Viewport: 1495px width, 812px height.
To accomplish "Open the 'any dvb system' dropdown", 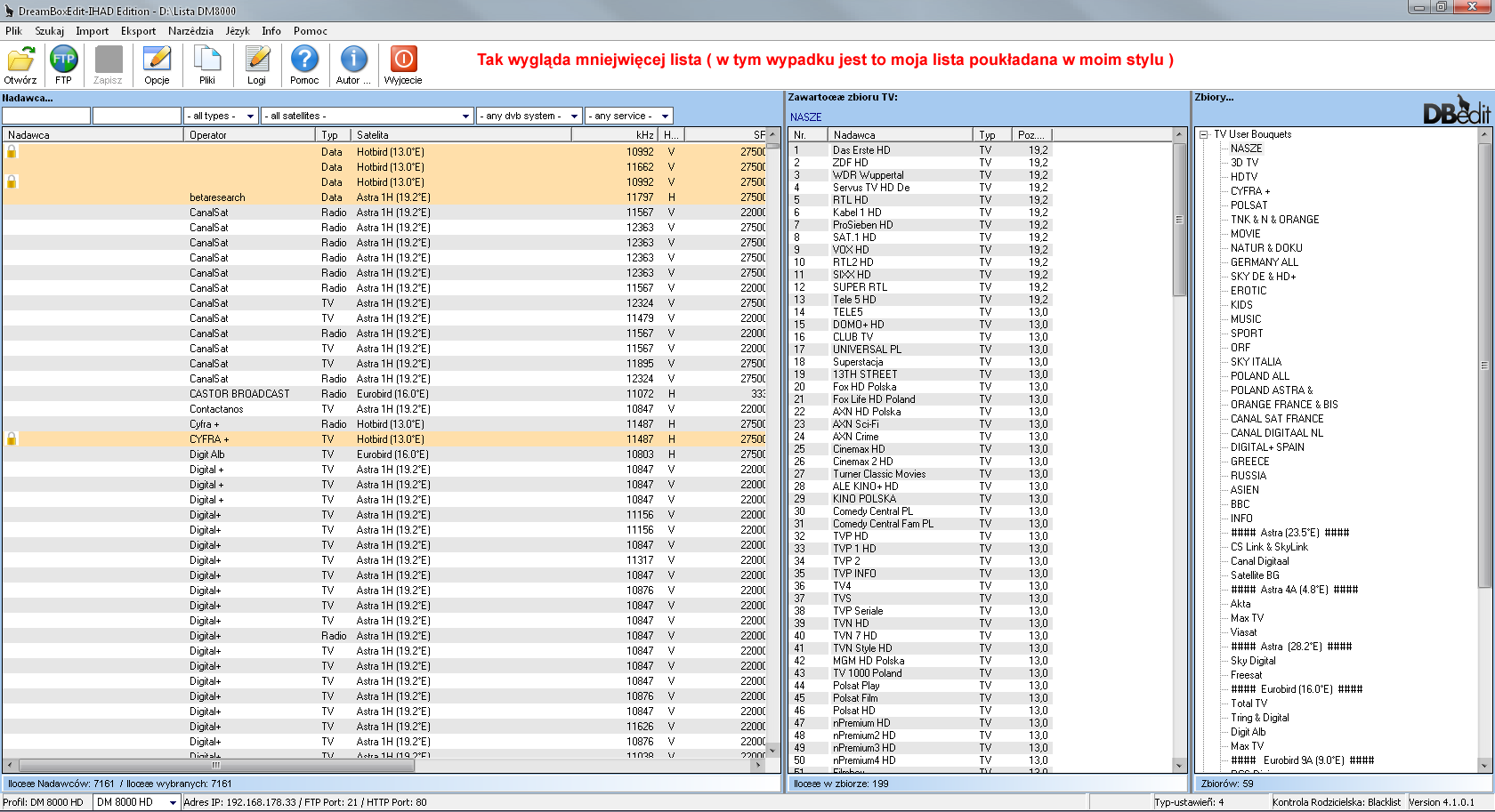I will [x=529, y=116].
